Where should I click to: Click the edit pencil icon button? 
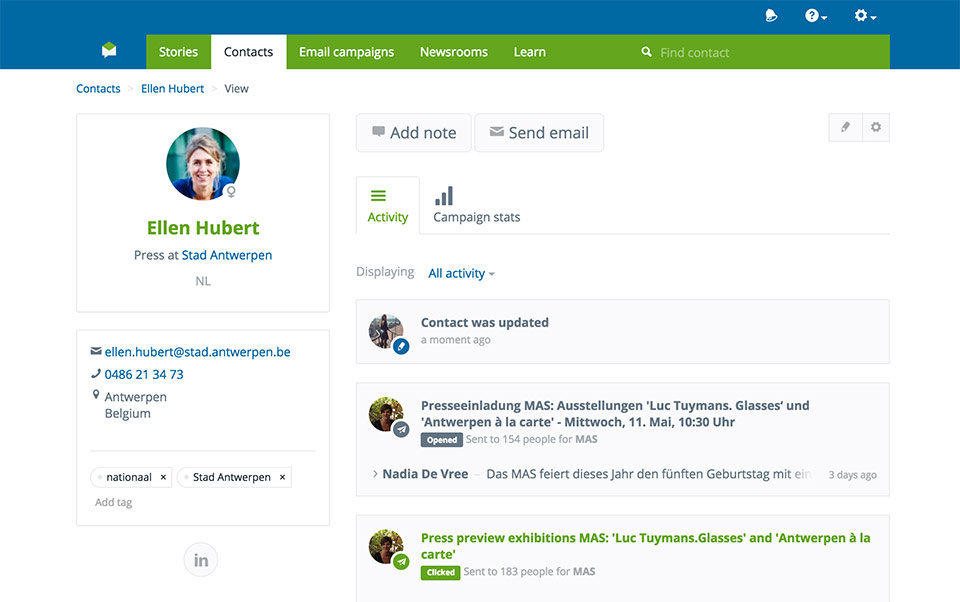(x=846, y=127)
